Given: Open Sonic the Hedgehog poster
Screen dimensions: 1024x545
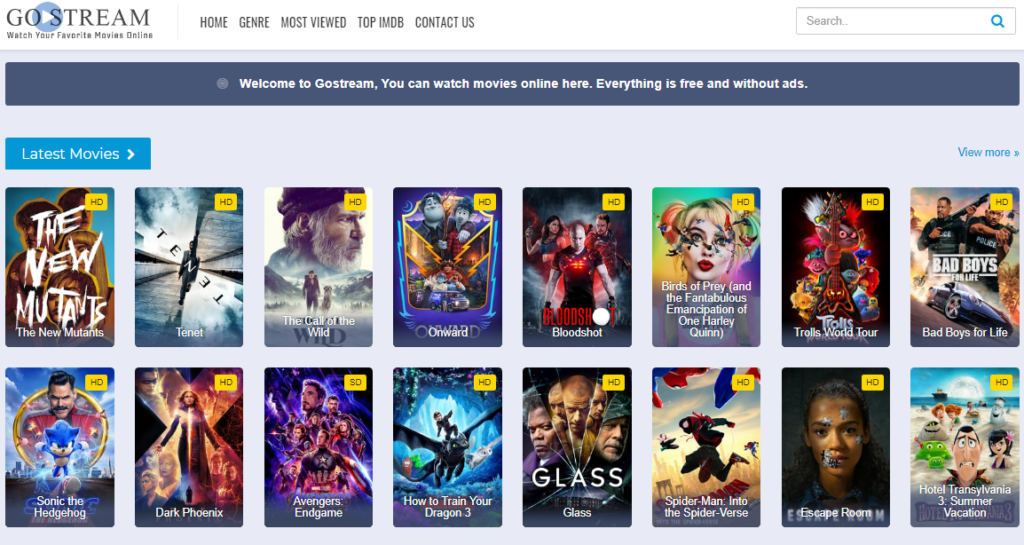Looking at the screenshot, I should click(60, 447).
